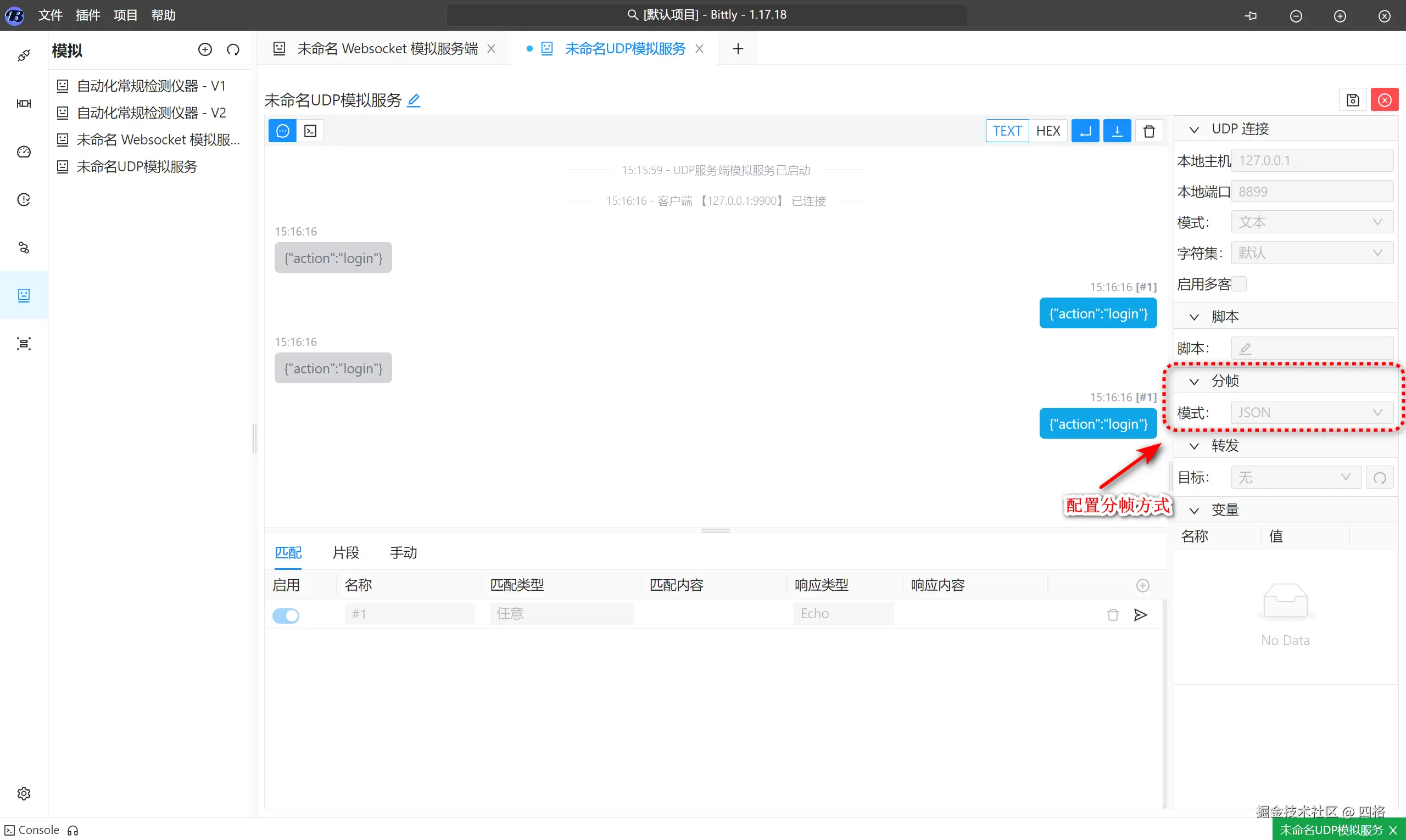Switch to the 片段 tab
Screen dimensions: 1406x840
[345, 552]
